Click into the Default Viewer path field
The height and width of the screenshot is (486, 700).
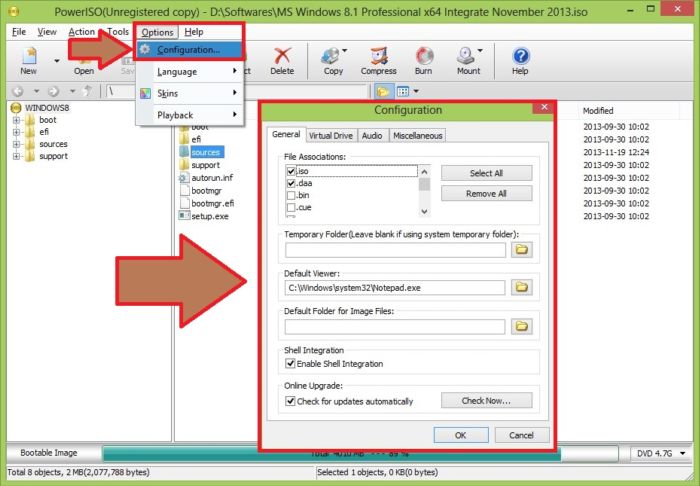(394, 287)
